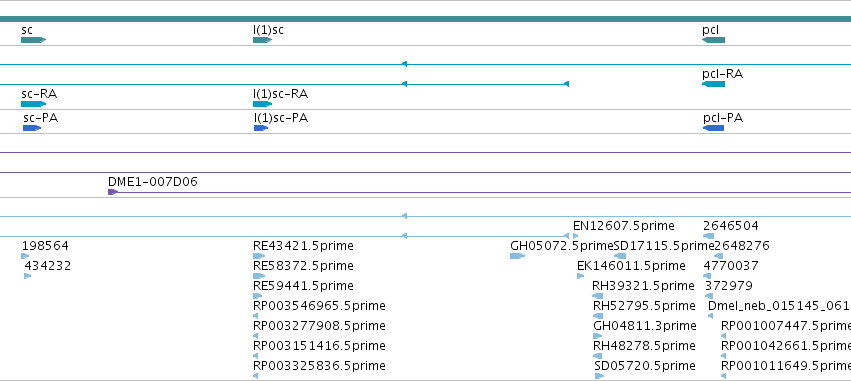Click the sc gene arrow glyph

coord(34,40)
